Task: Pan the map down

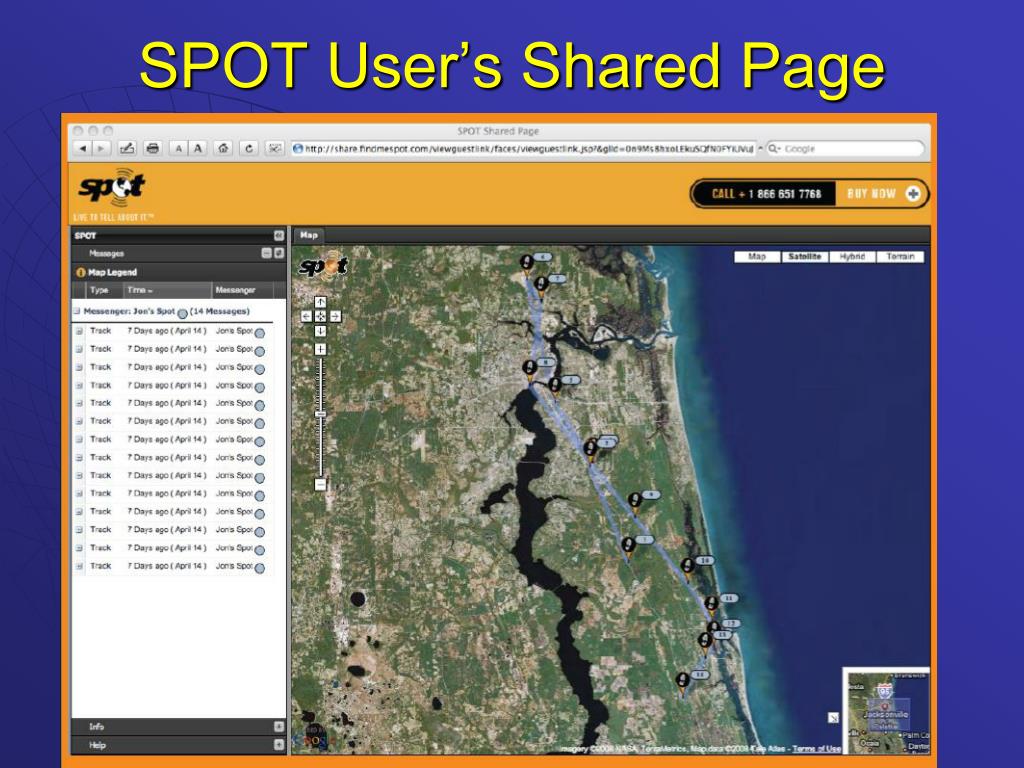Action: 321,331
